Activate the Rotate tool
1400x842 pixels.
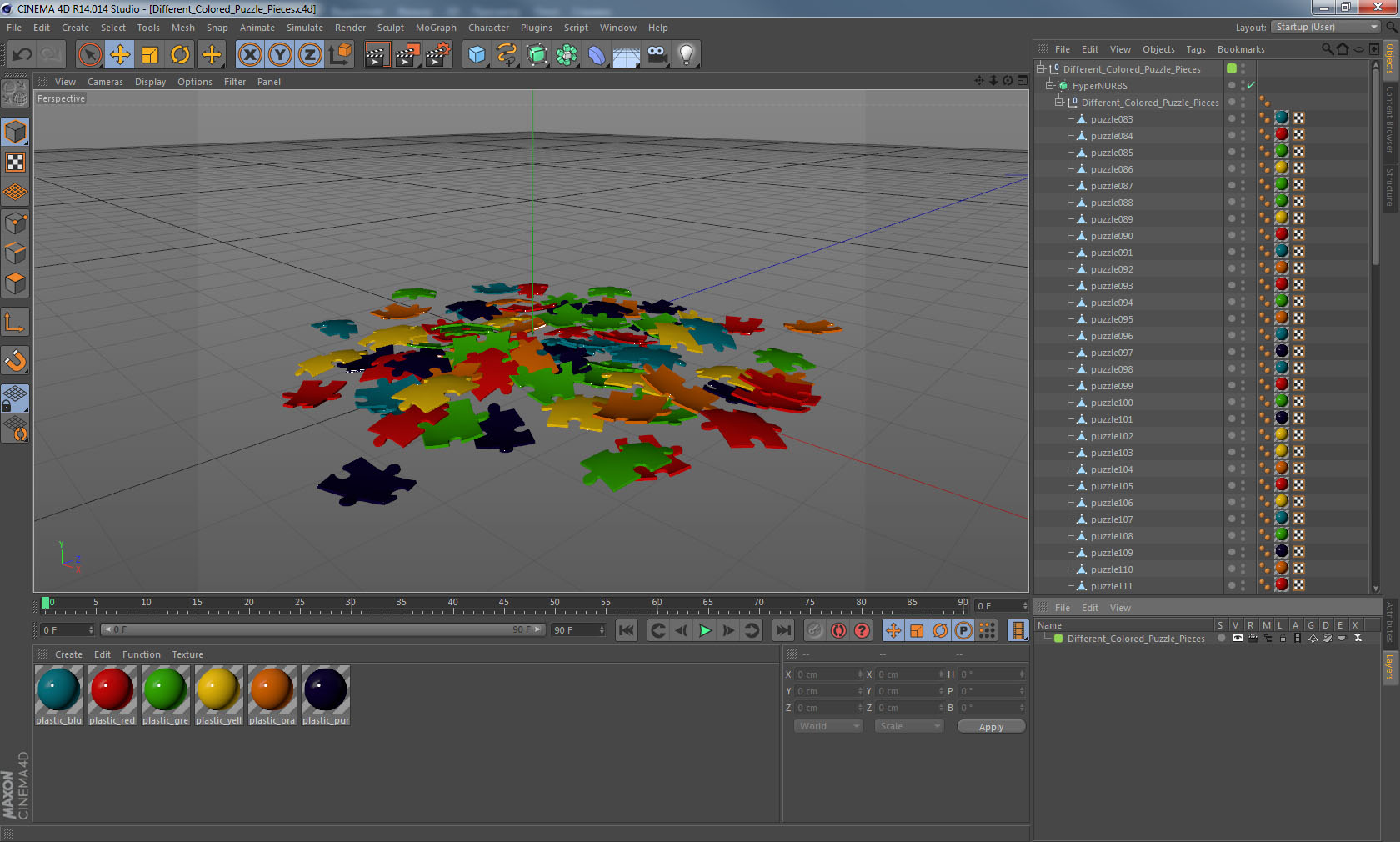(x=180, y=55)
